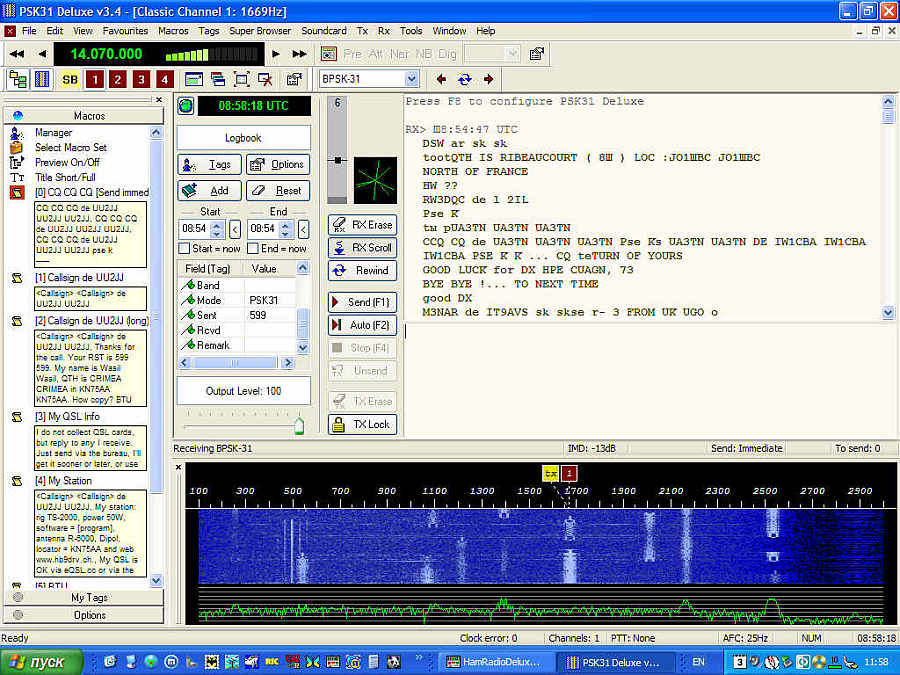This screenshot has height=675, width=900.
Task: Close the waterfall panel with its X
Action: 179,467
